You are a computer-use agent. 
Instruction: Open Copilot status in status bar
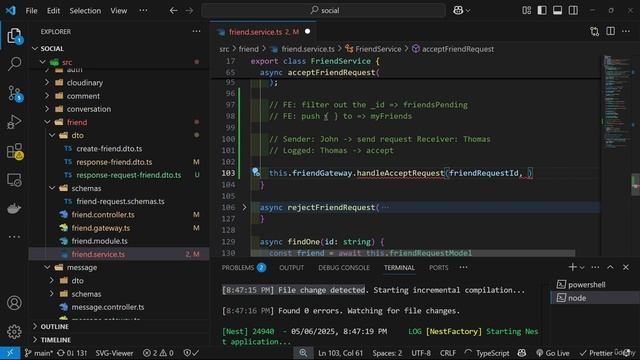[522, 353]
